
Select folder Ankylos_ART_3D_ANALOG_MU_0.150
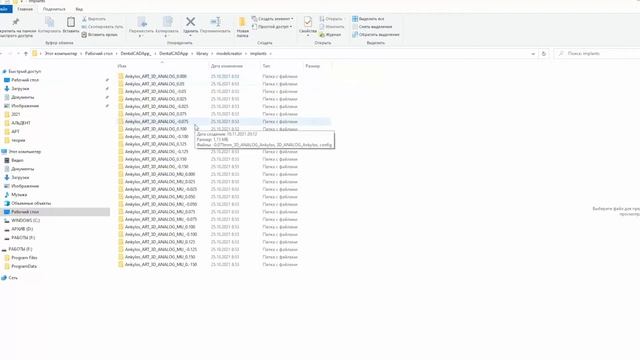point(160,257)
